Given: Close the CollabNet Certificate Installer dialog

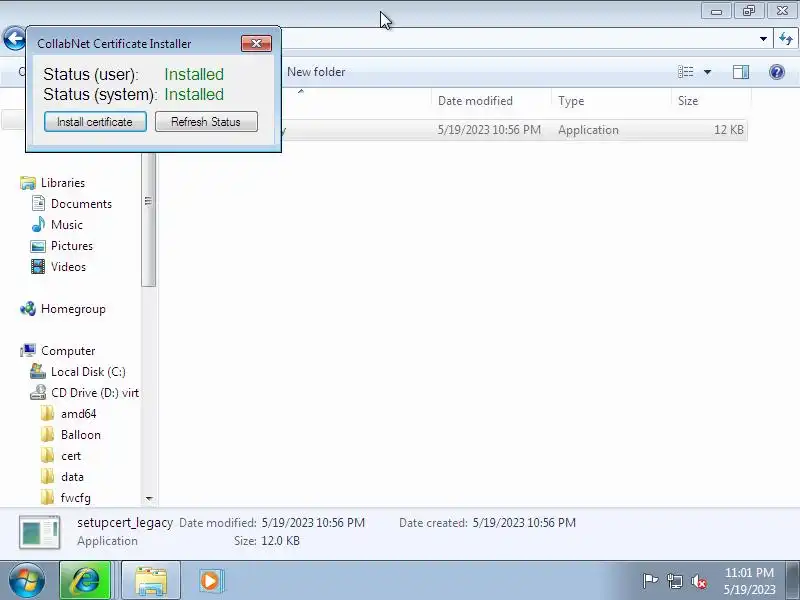Looking at the screenshot, I should click(256, 43).
